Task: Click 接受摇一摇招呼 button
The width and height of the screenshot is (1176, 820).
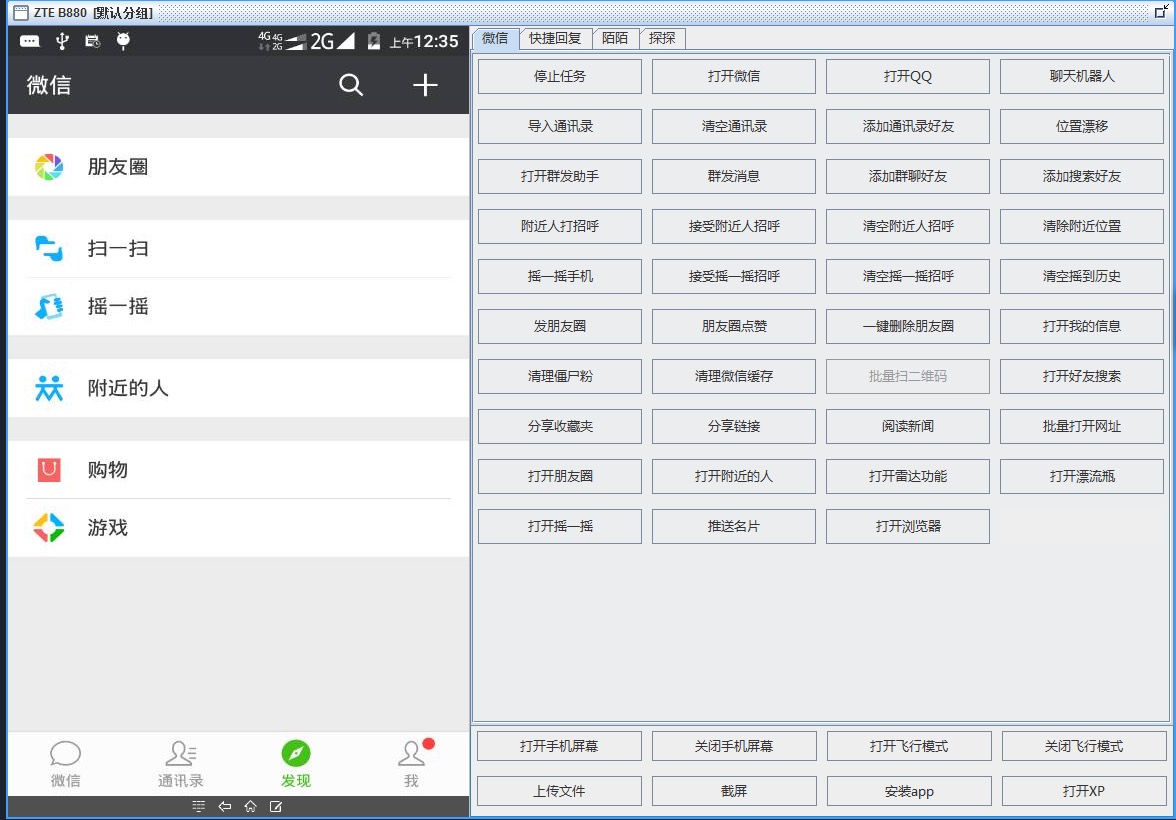Action: [734, 276]
